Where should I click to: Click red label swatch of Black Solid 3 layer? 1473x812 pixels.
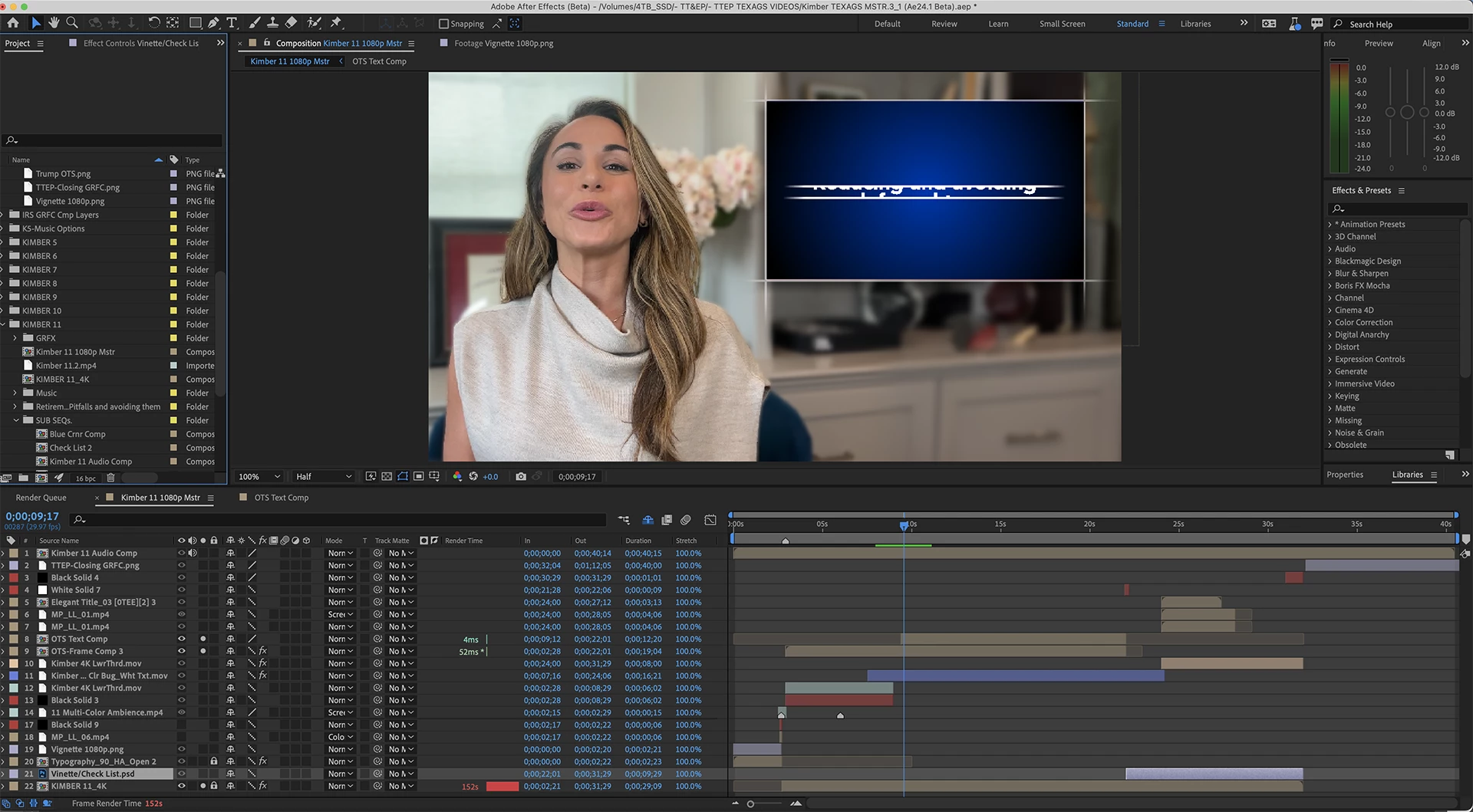point(14,700)
